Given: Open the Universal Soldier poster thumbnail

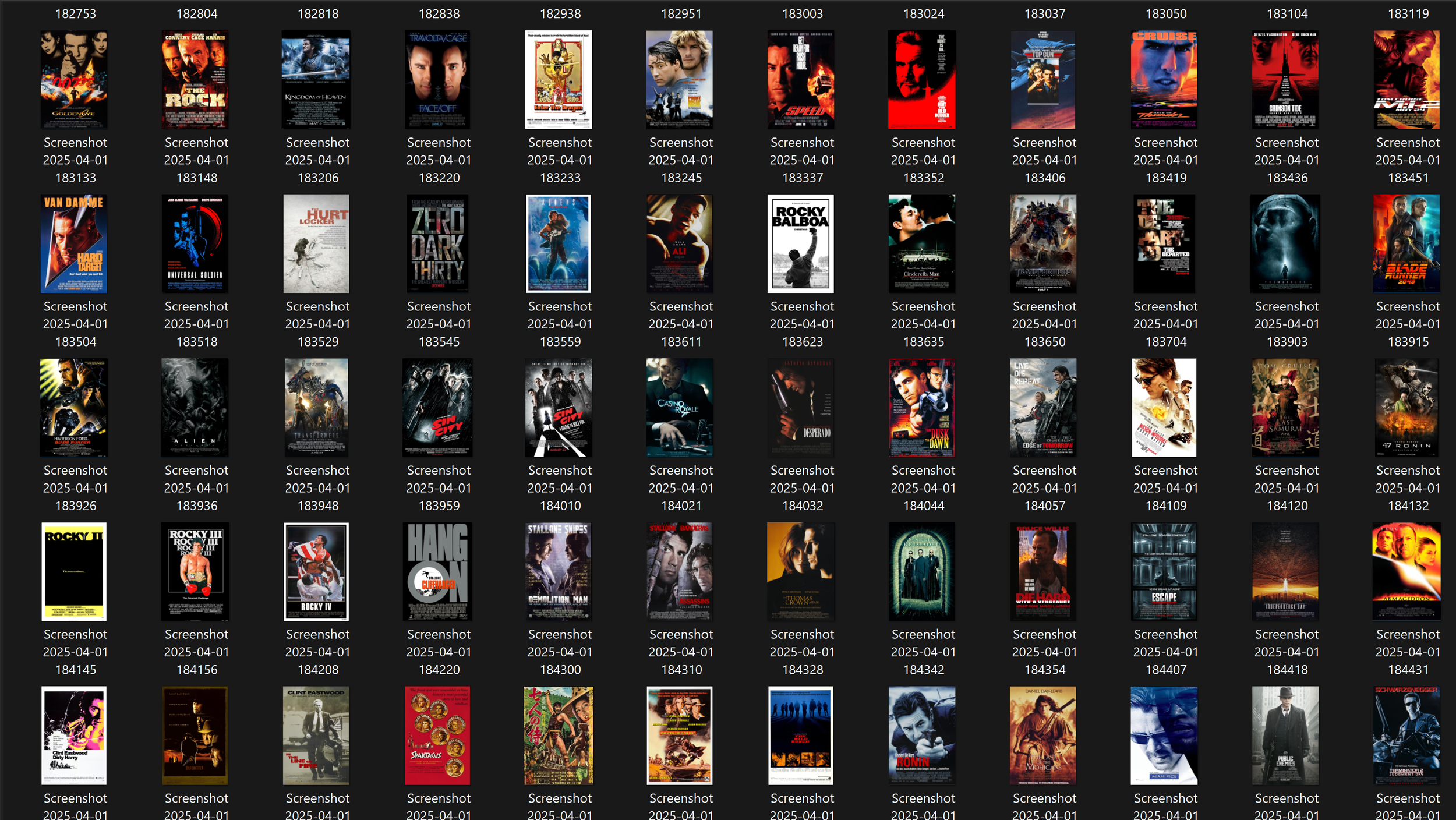Looking at the screenshot, I should tap(195, 243).
